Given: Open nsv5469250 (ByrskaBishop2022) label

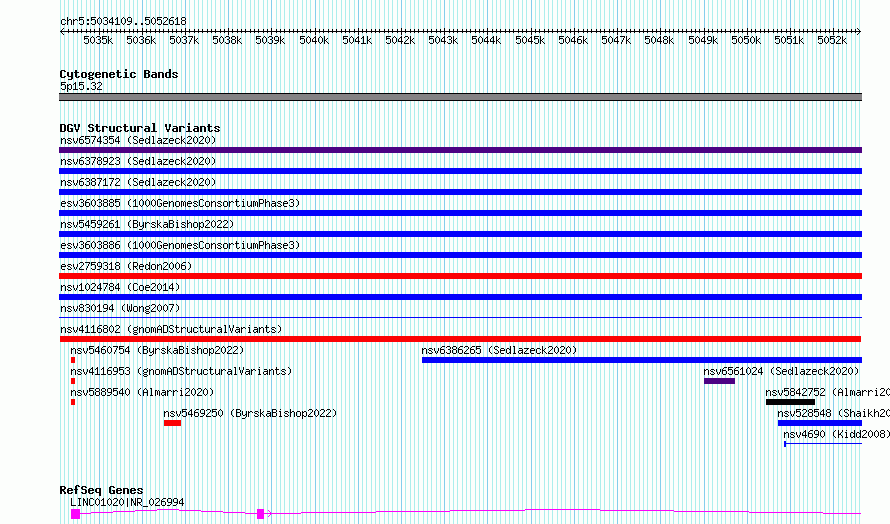Looking at the screenshot, I should (x=250, y=413).
